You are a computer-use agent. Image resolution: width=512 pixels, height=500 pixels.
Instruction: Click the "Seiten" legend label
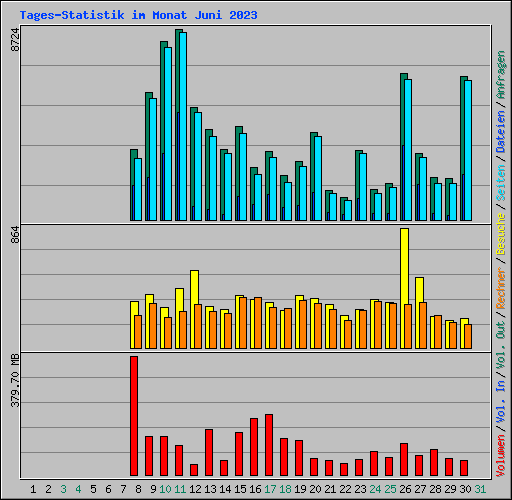click(501, 183)
